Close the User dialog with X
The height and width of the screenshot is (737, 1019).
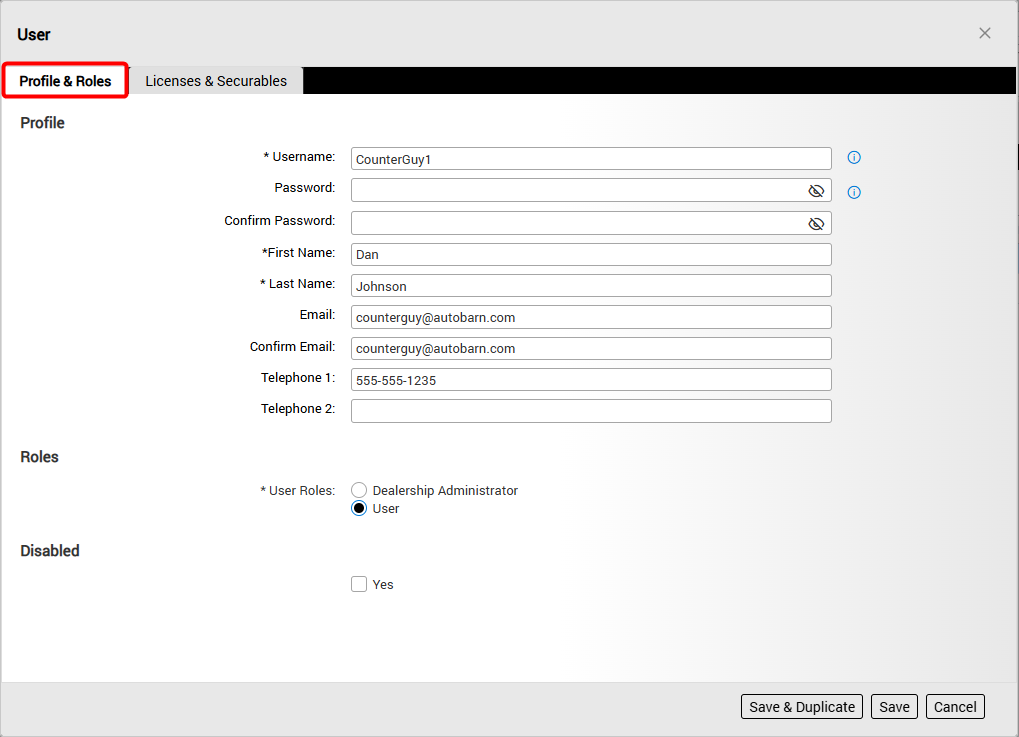pyautogui.click(x=985, y=34)
